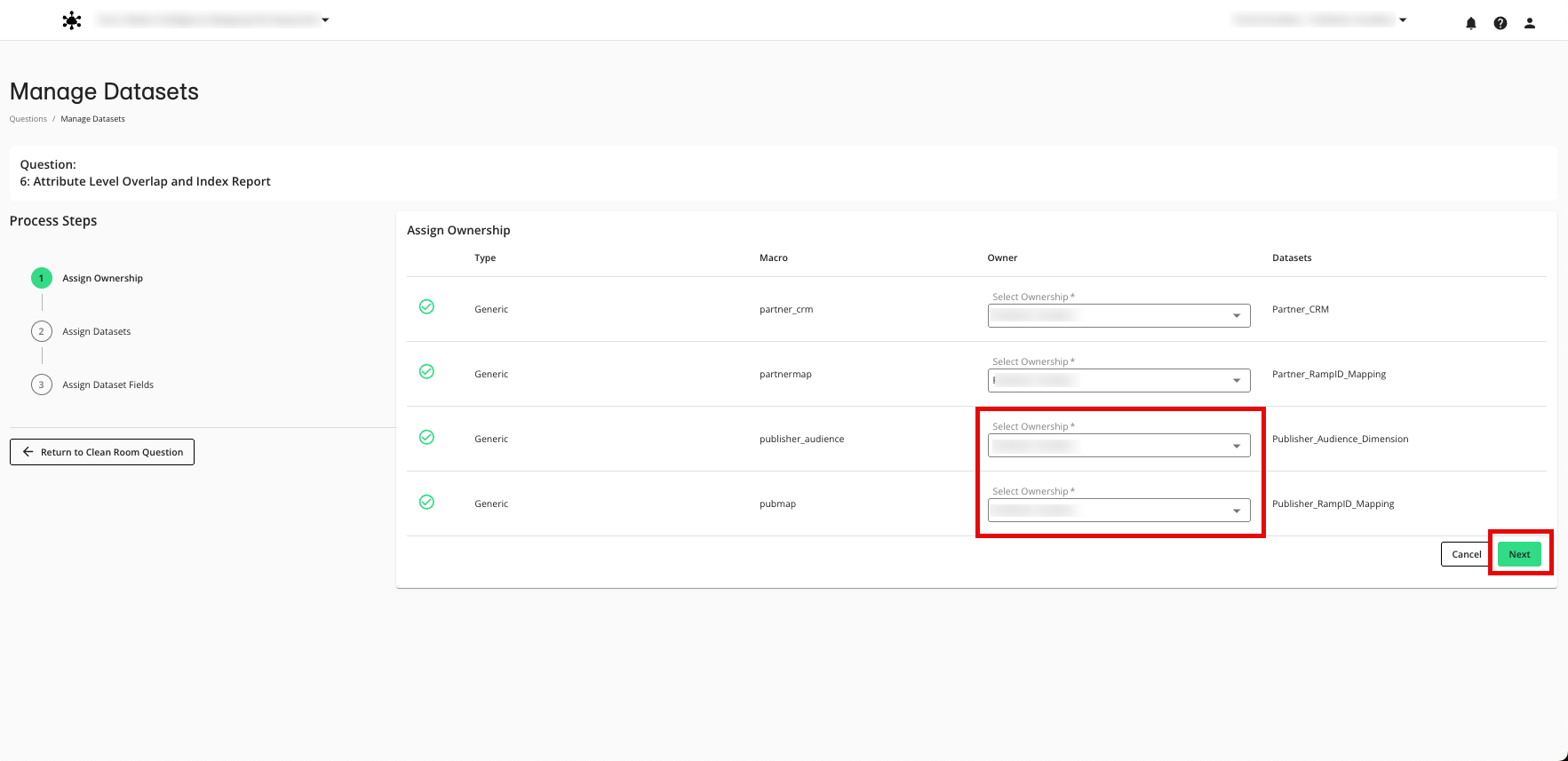Click the Next button
The width and height of the screenshot is (1568, 761).
click(x=1519, y=554)
